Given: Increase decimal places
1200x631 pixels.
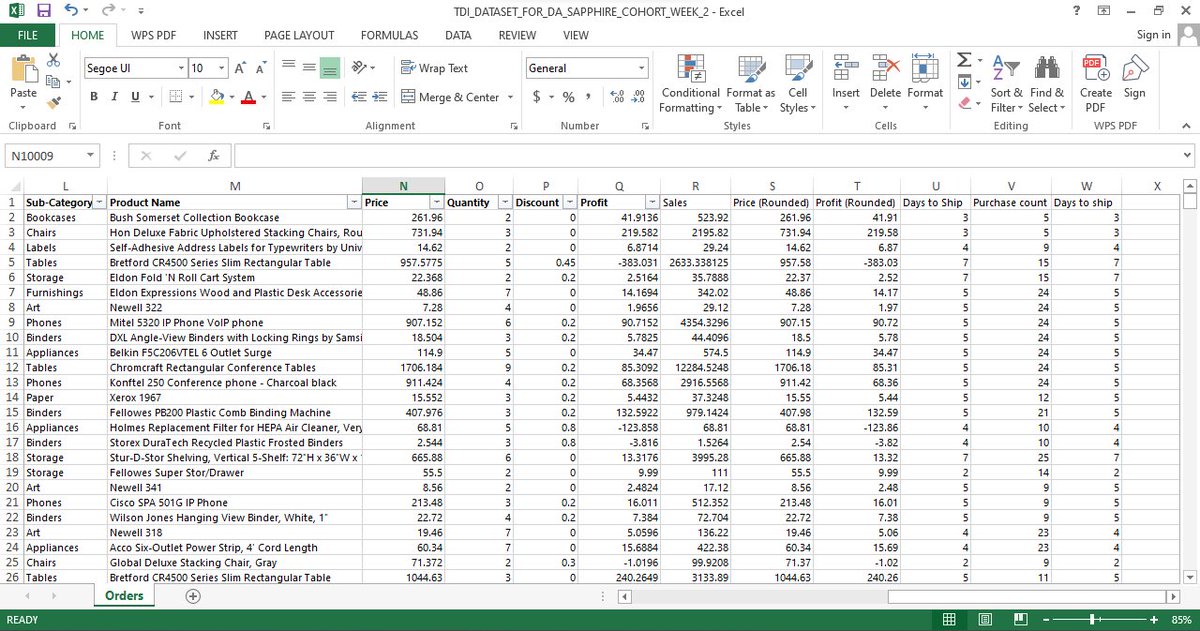Looking at the screenshot, I should point(618,97).
